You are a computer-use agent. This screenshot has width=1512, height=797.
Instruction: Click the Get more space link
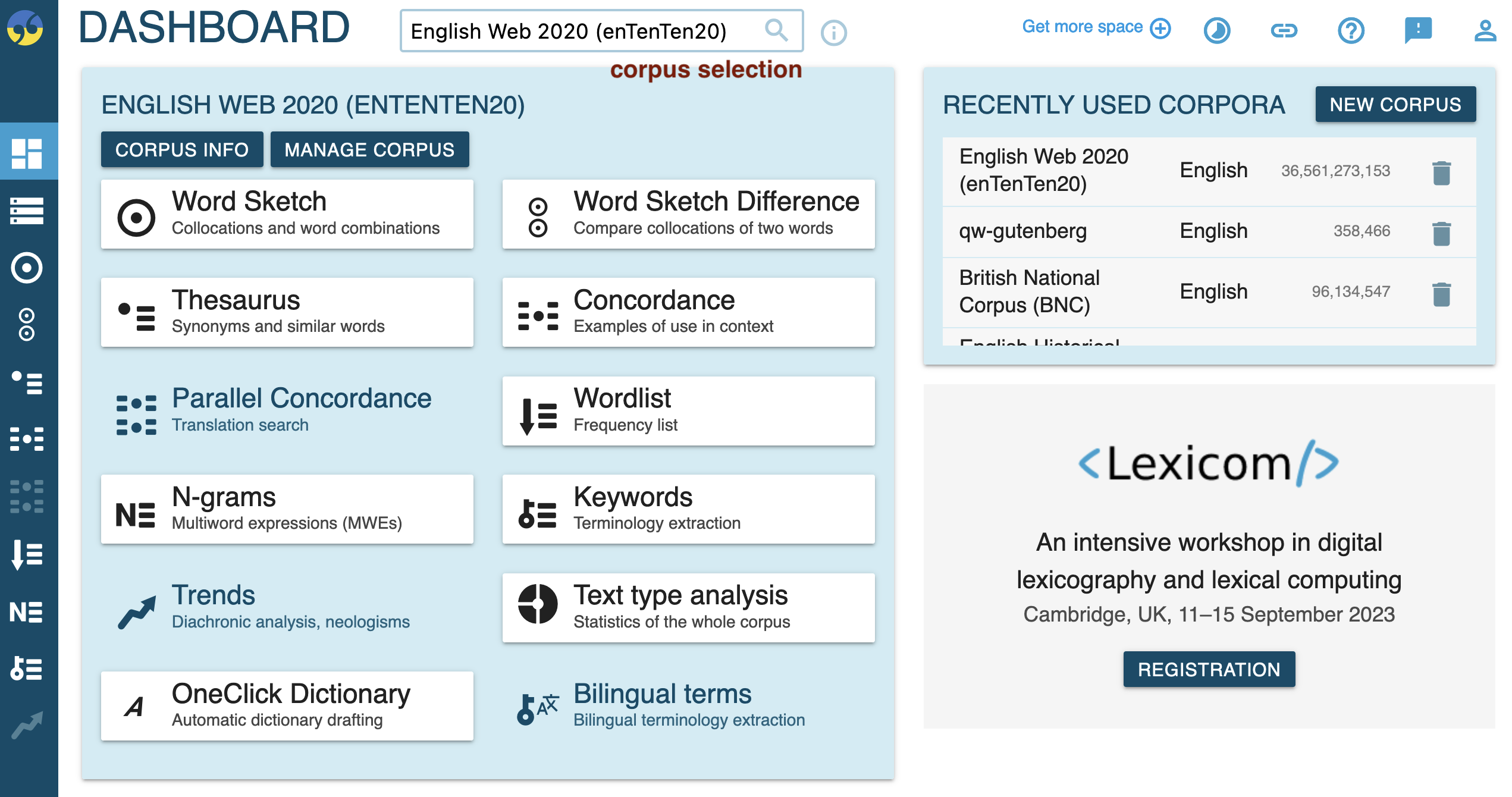[x=1083, y=27]
